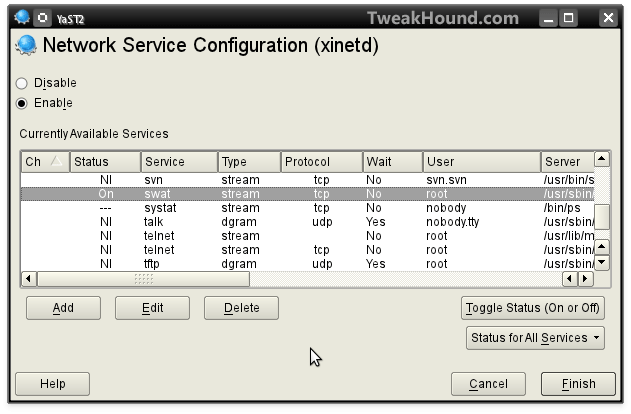The width and height of the screenshot is (631, 414).
Task: Click the horizontal scrollbar thumb
Action: coord(143,279)
